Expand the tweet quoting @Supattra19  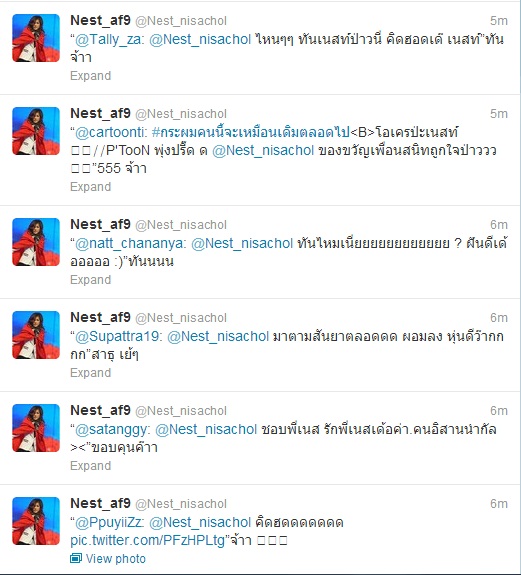pyautogui.click(x=91, y=373)
